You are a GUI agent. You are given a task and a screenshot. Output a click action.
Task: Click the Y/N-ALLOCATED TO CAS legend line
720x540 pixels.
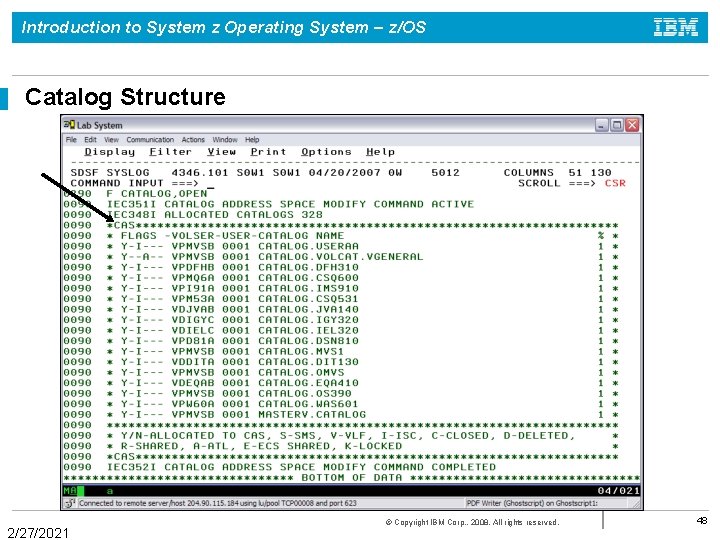tap(348, 436)
